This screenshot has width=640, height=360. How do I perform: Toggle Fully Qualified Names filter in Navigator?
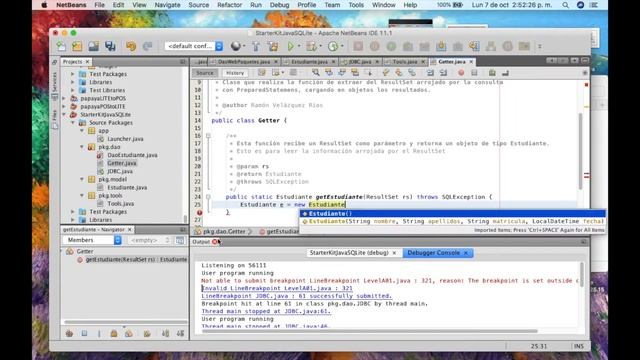(x=147, y=333)
